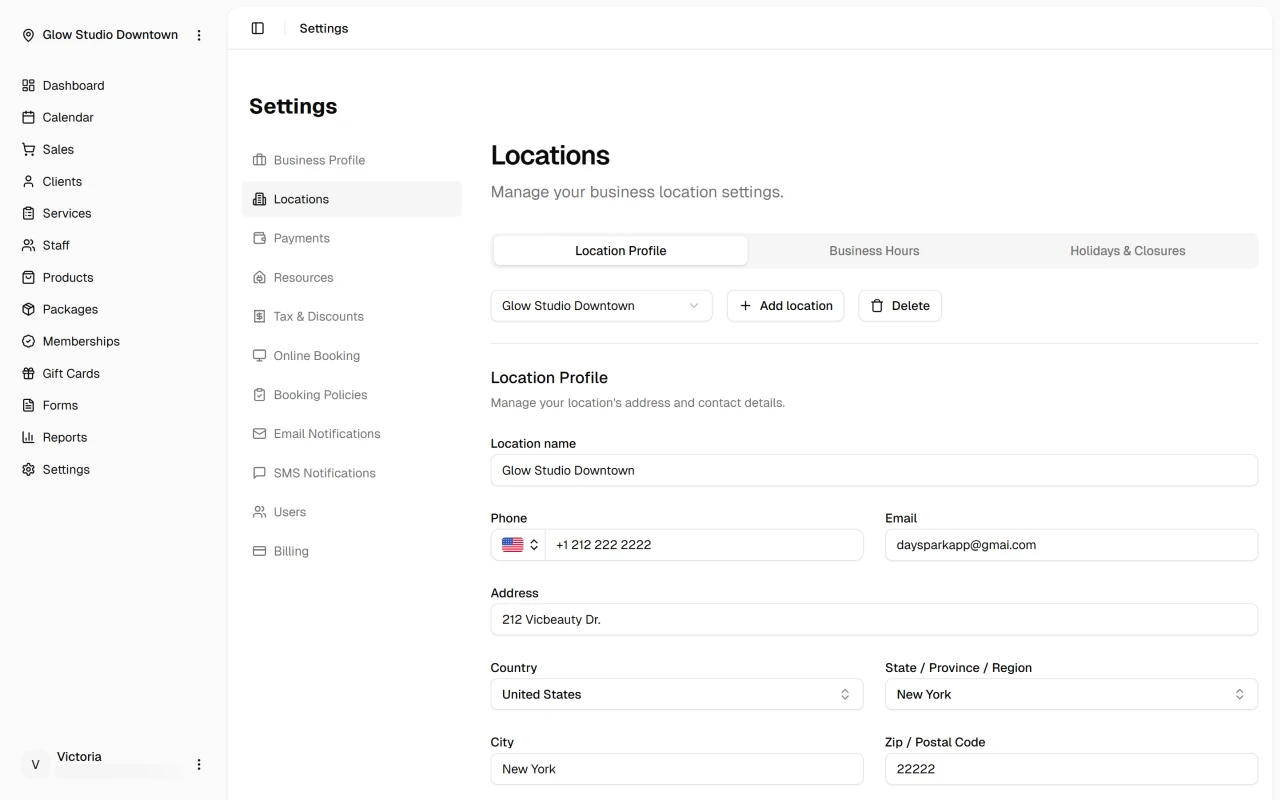Click the Billing credit card icon

(259, 551)
